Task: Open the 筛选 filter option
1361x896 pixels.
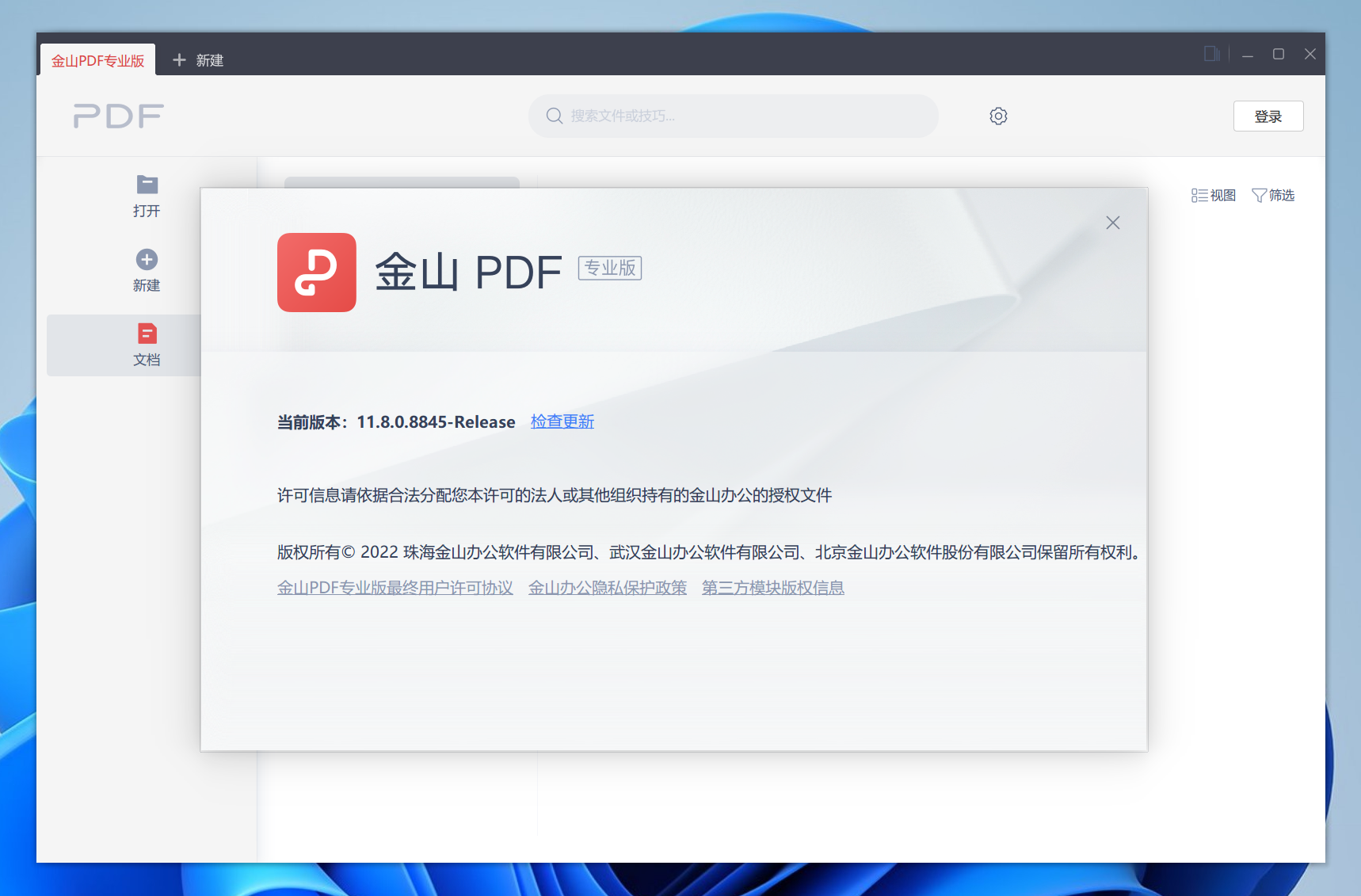Action: tap(1273, 195)
